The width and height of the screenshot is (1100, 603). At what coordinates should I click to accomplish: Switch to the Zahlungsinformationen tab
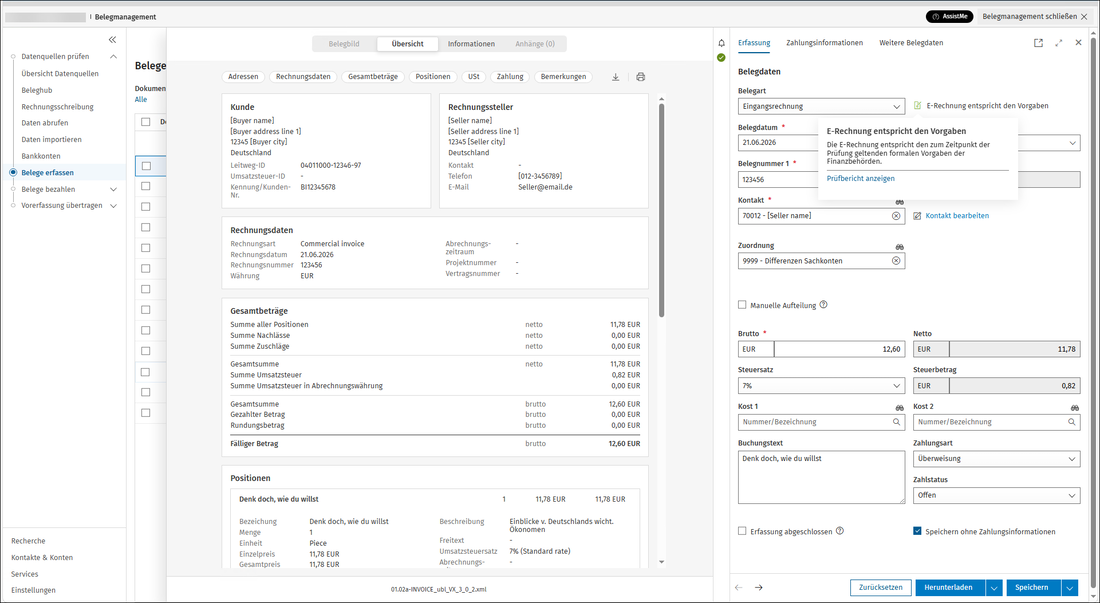[x=824, y=43]
